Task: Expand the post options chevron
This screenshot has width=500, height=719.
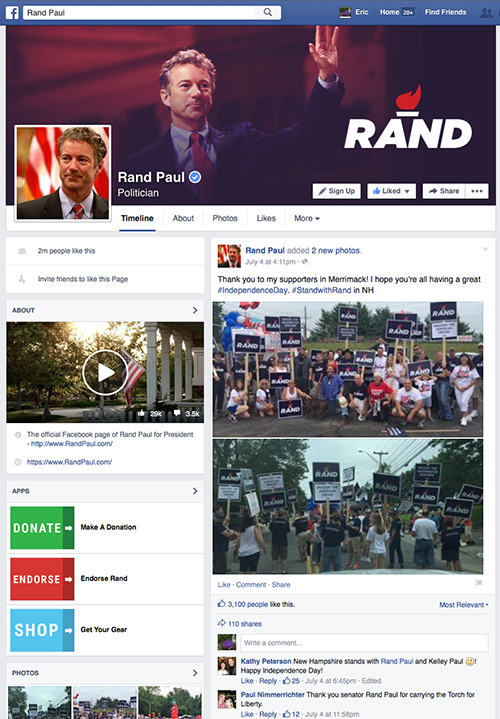Action: click(x=485, y=249)
